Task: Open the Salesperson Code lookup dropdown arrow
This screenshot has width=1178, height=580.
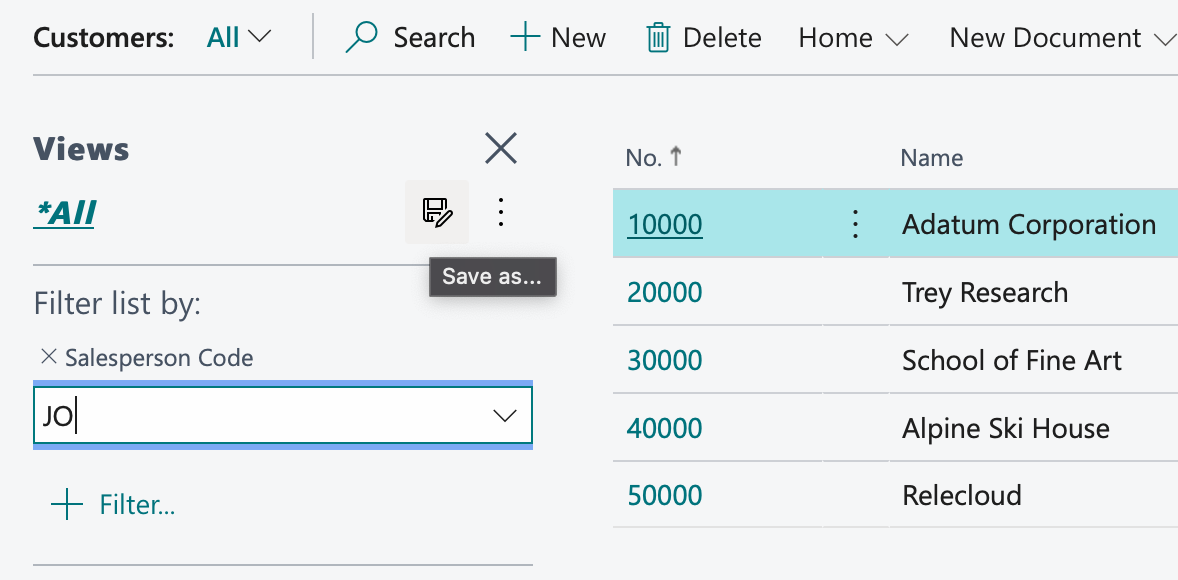Action: [x=505, y=416]
